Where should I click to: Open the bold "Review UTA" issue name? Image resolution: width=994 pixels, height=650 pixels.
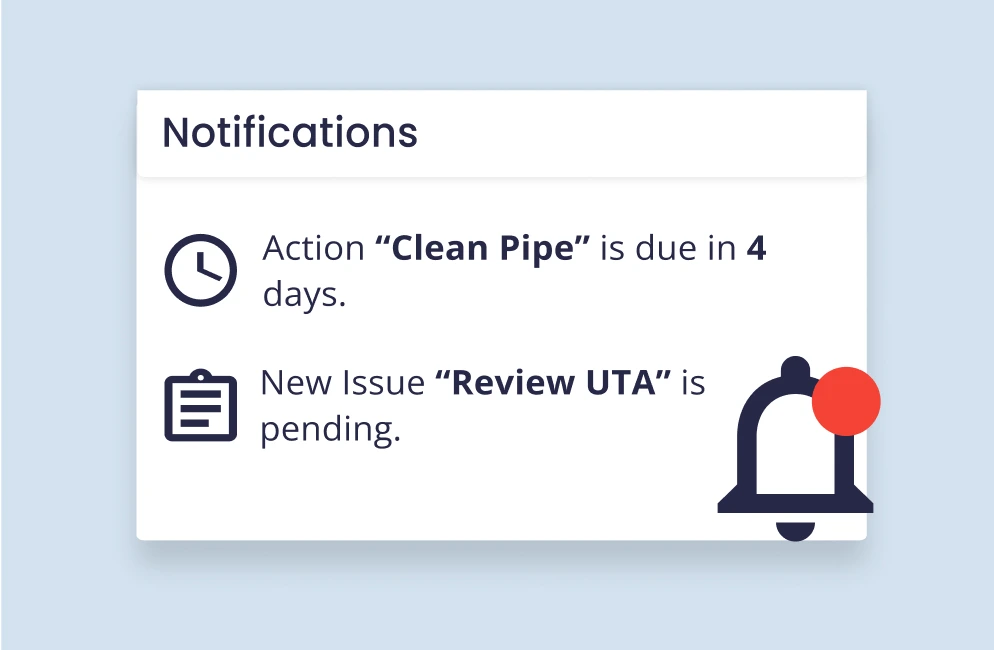553,382
